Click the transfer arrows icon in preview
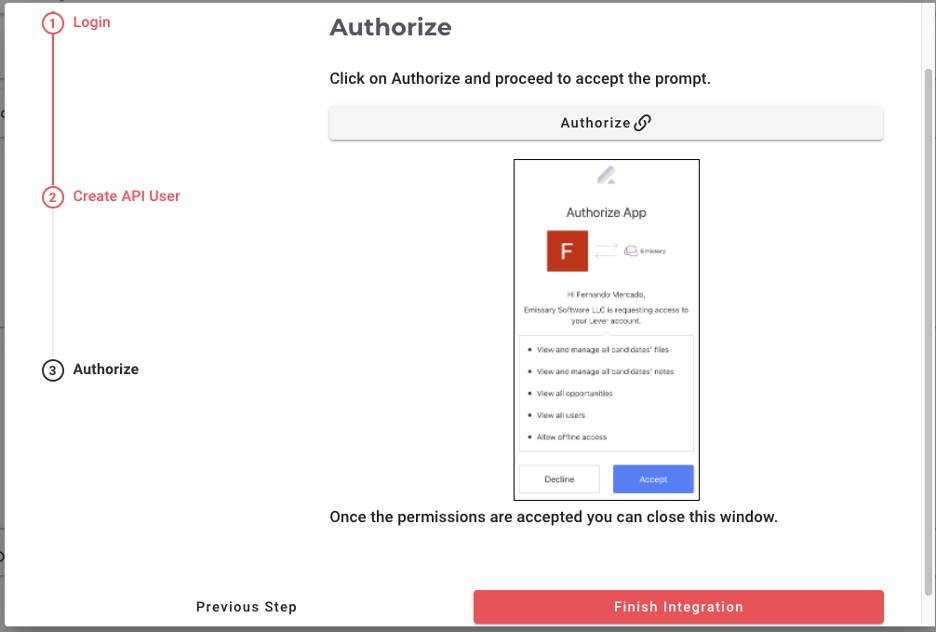The image size is (936, 632). coord(606,251)
